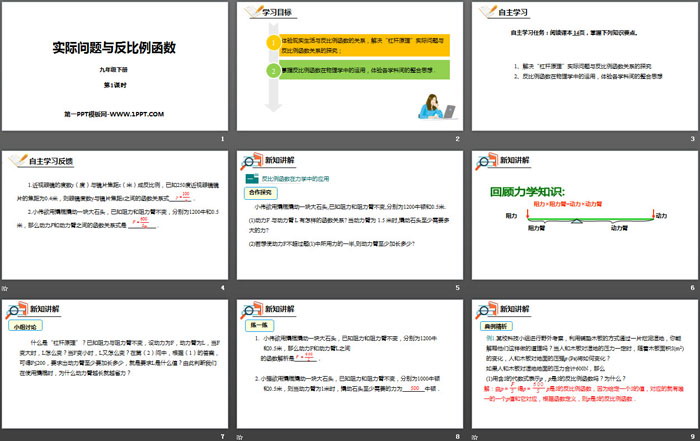Click the pencil icon beside 自主学习 heading

click(484, 13)
